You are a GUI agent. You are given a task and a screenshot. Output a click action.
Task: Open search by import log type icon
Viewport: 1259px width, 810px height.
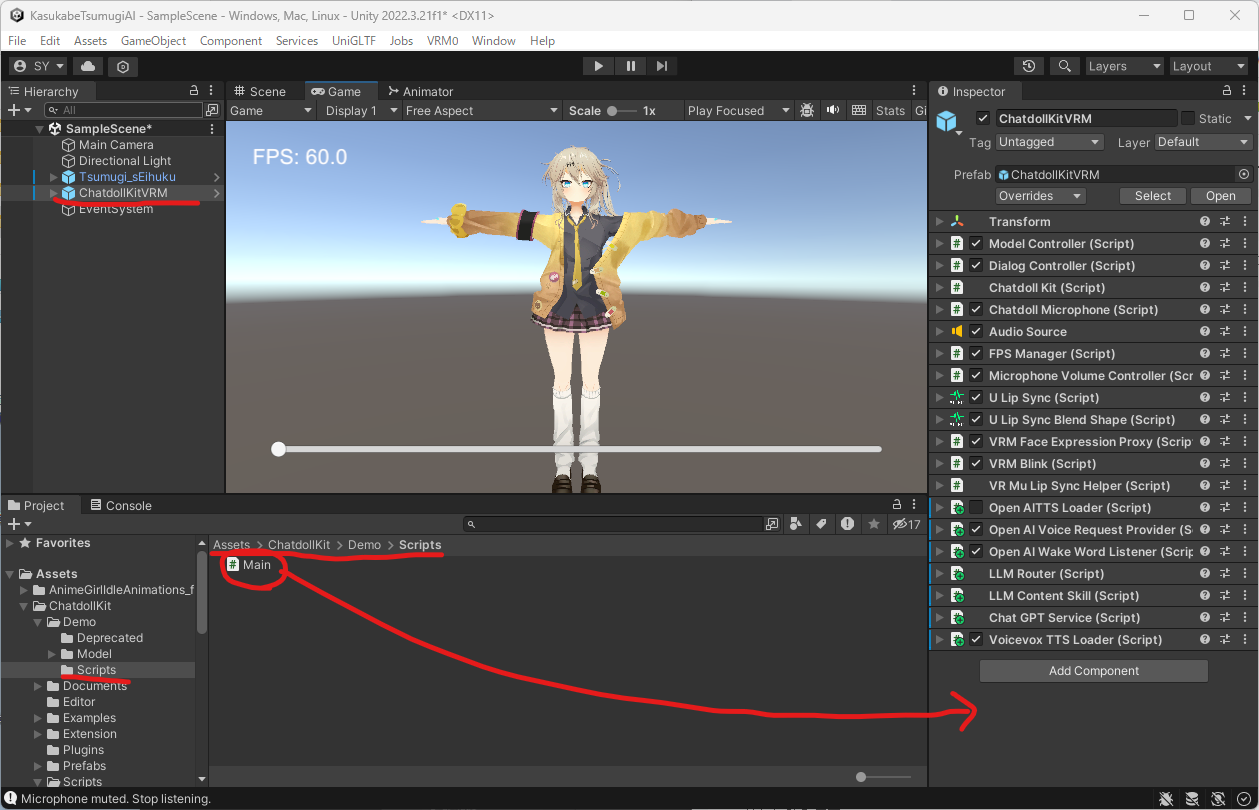847,524
